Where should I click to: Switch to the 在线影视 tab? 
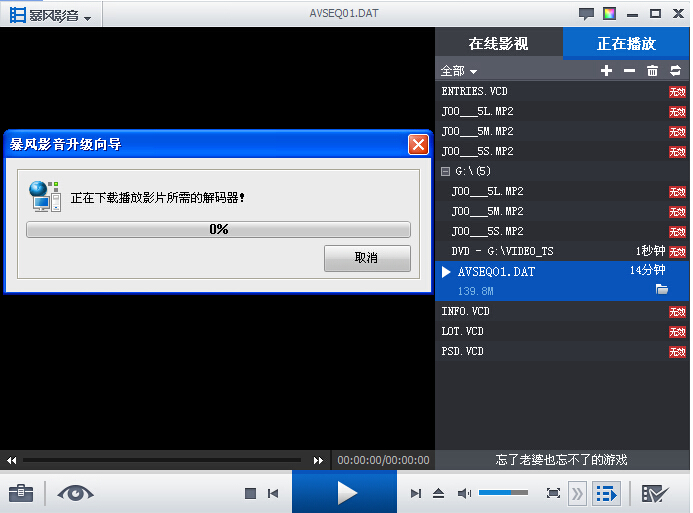pos(498,43)
